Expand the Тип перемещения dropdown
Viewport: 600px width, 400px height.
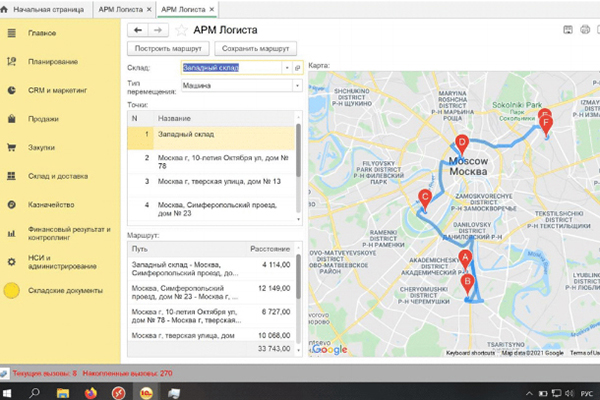(x=297, y=86)
